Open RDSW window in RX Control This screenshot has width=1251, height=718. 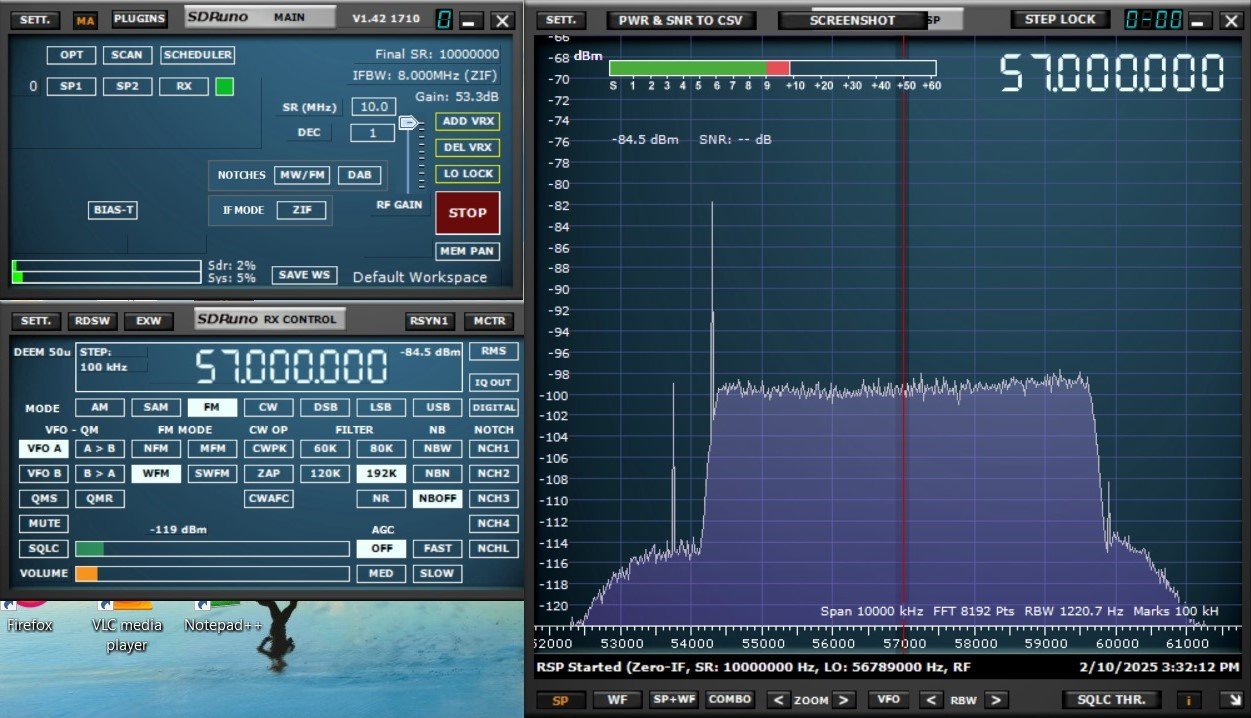pos(93,321)
